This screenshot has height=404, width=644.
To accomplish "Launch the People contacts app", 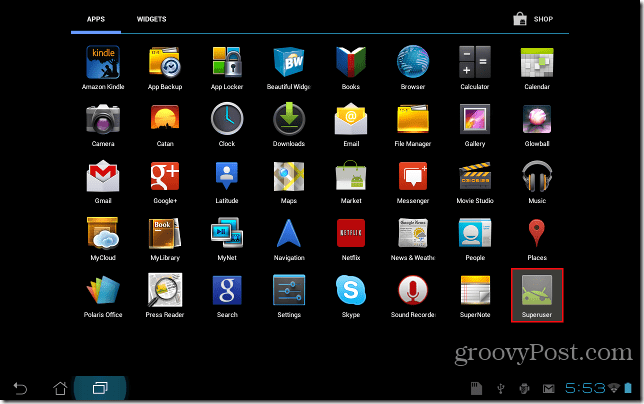I will coord(475,239).
